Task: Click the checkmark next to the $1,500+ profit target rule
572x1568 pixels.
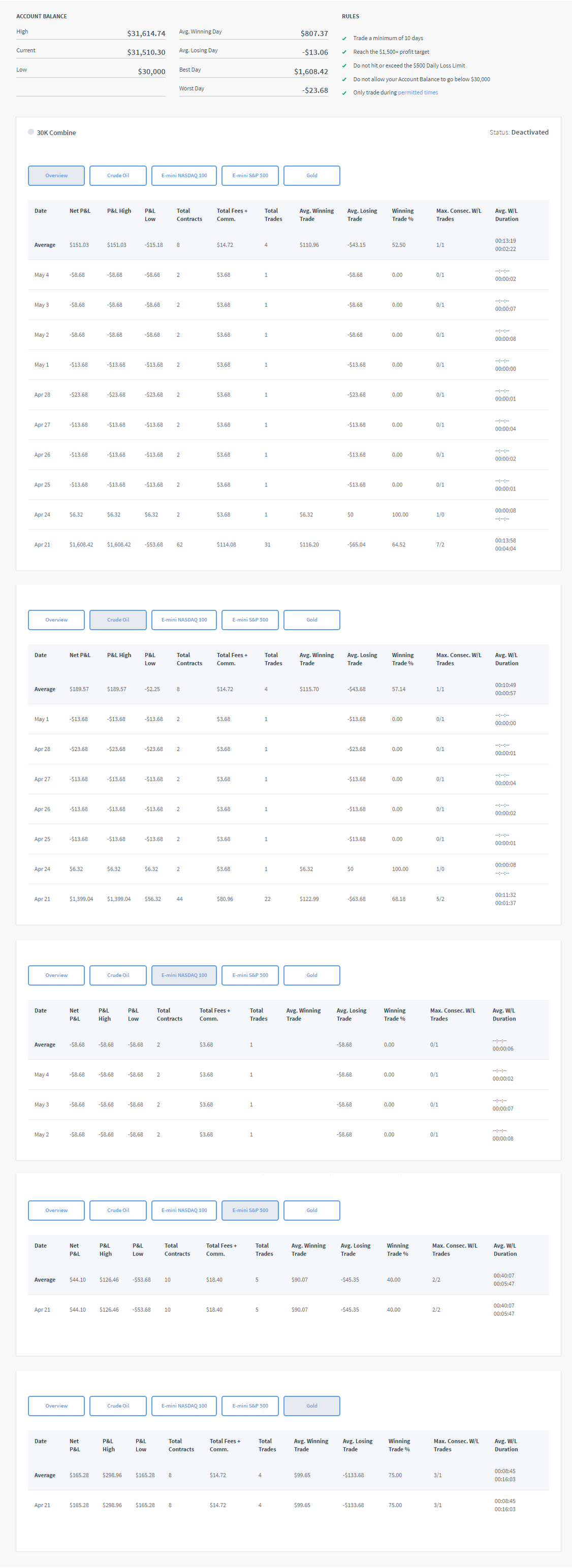Action: point(344,52)
